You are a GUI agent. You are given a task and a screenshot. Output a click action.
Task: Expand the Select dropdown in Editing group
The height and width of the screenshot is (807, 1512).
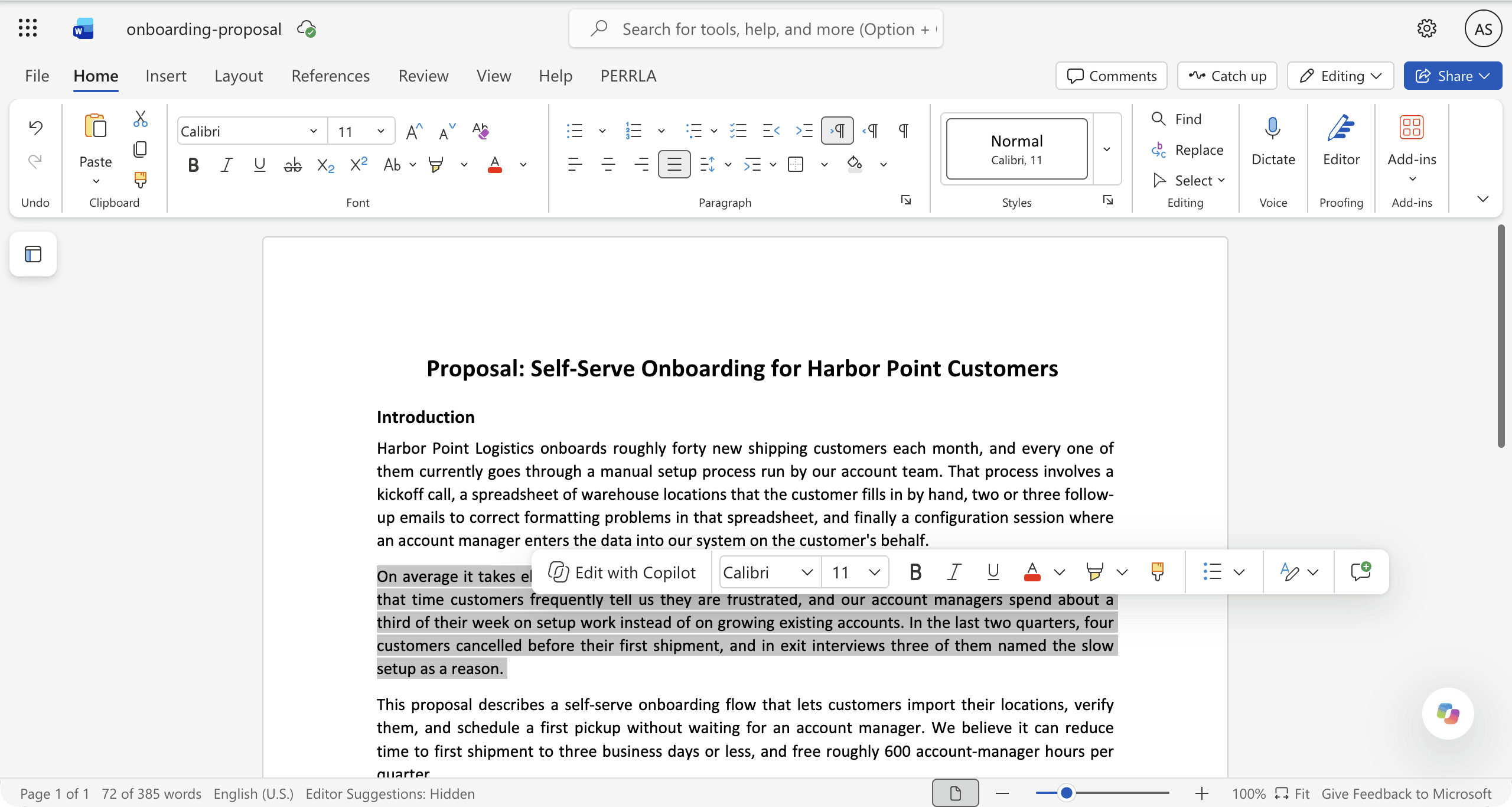tap(1188, 180)
